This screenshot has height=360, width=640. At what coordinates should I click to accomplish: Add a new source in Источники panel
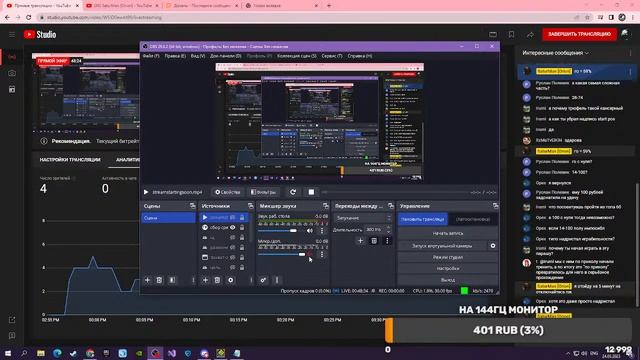click(x=205, y=280)
